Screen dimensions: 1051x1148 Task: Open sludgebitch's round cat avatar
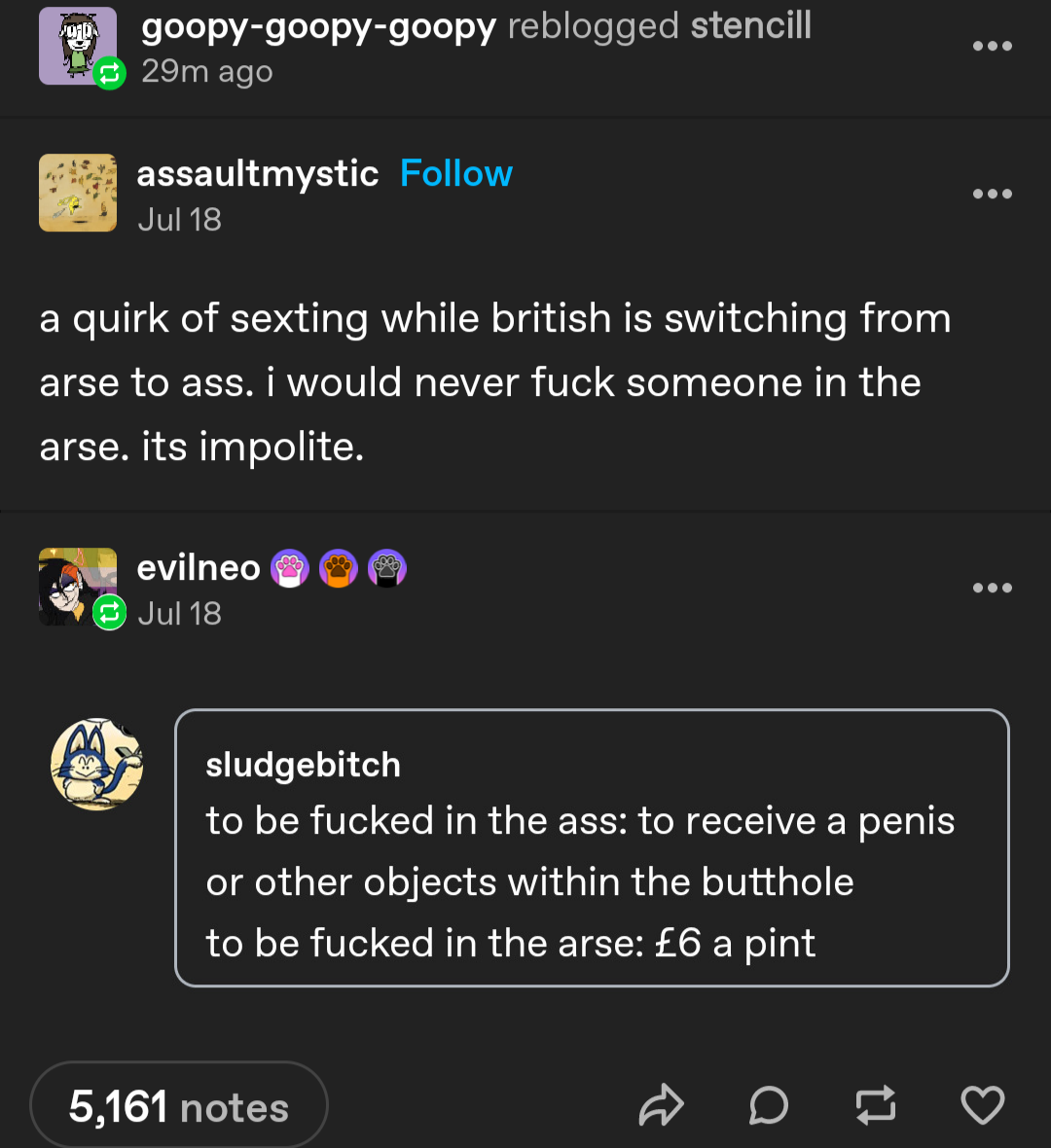click(x=96, y=764)
